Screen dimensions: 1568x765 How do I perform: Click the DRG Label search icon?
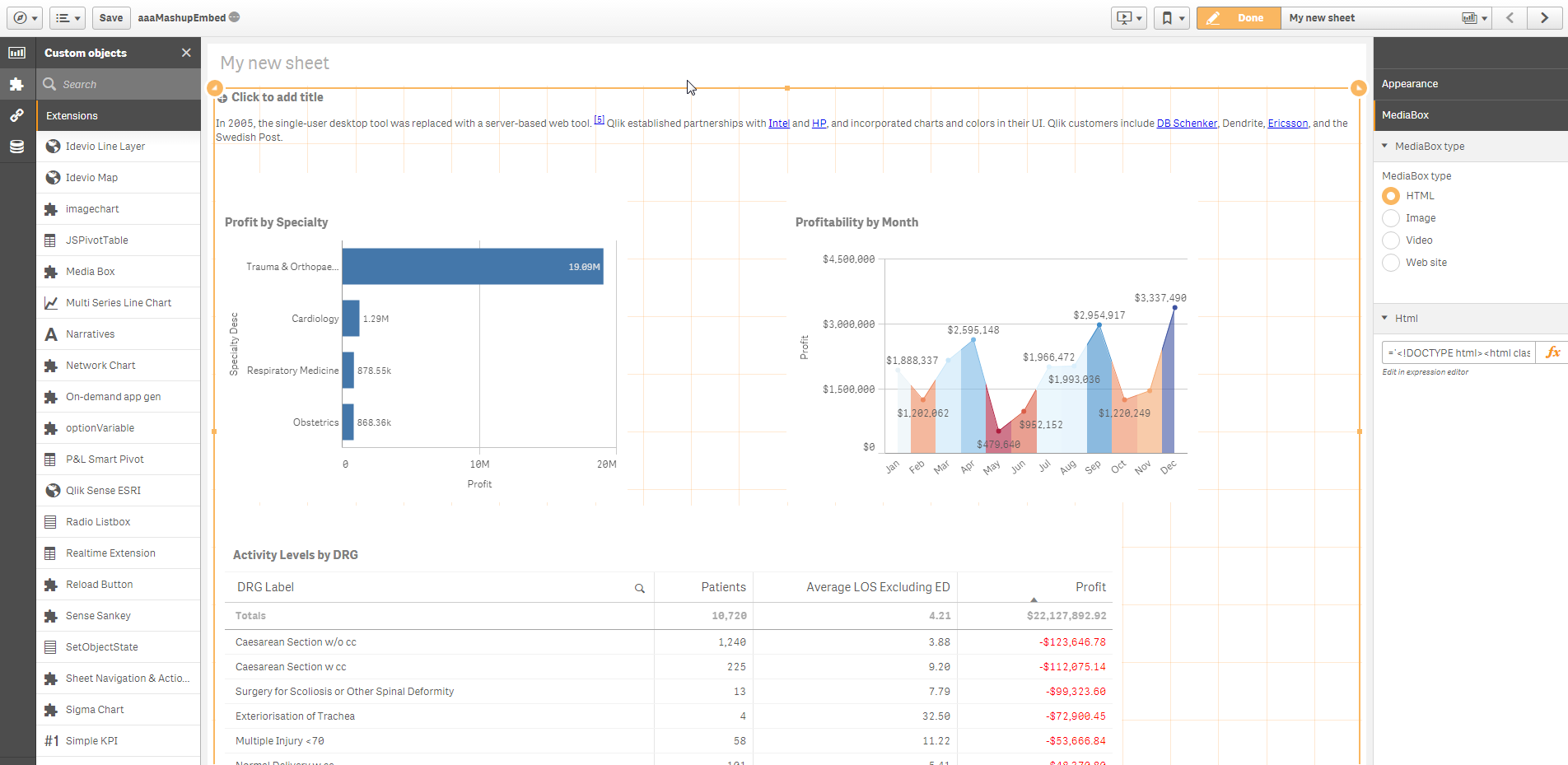point(639,588)
